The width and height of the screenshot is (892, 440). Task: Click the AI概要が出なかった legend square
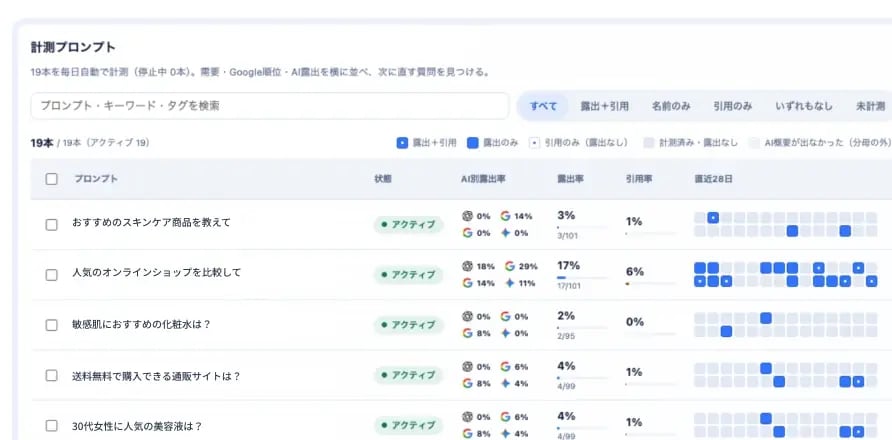pos(754,143)
